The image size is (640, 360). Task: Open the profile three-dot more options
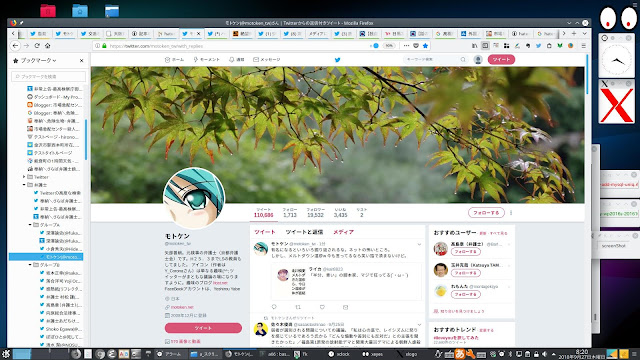coord(511,213)
